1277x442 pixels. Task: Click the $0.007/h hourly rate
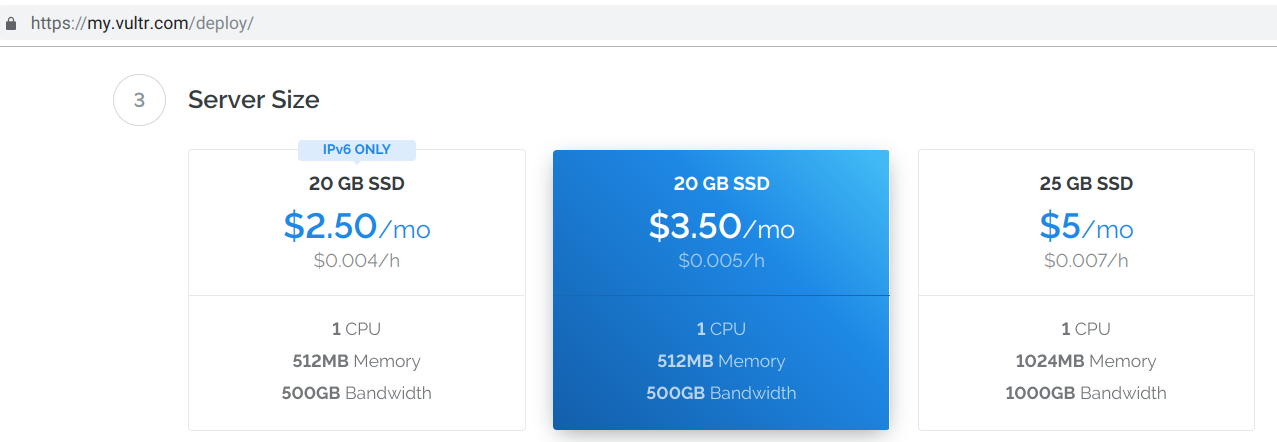[x=1086, y=261]
